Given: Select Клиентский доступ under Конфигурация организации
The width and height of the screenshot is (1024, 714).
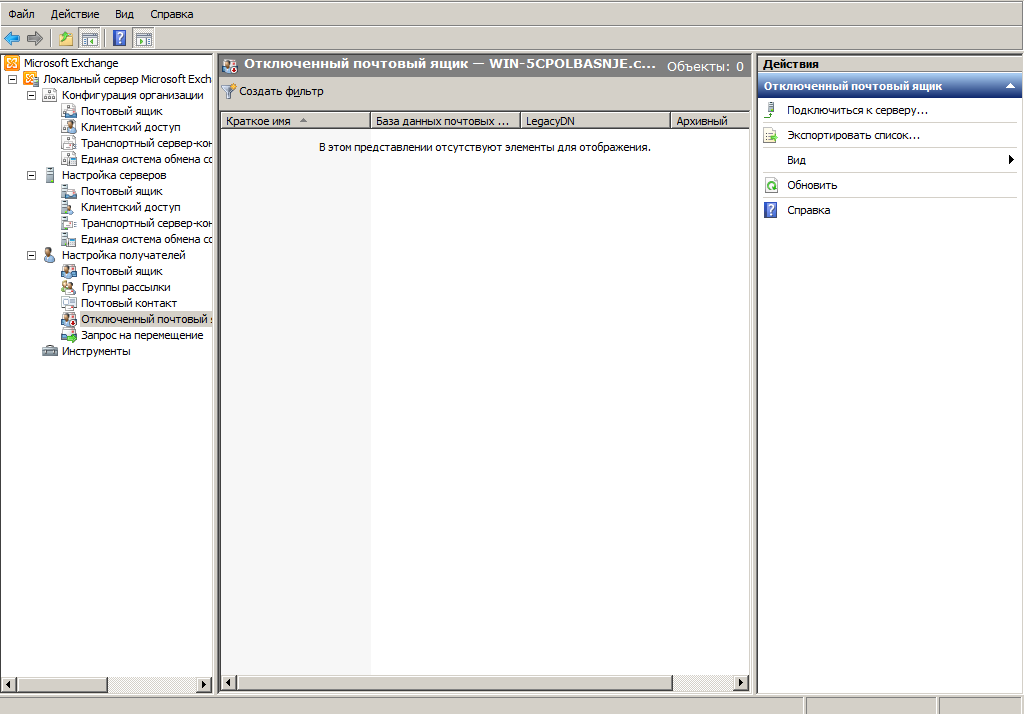Looking at the screenshot, I should [131, 127].
